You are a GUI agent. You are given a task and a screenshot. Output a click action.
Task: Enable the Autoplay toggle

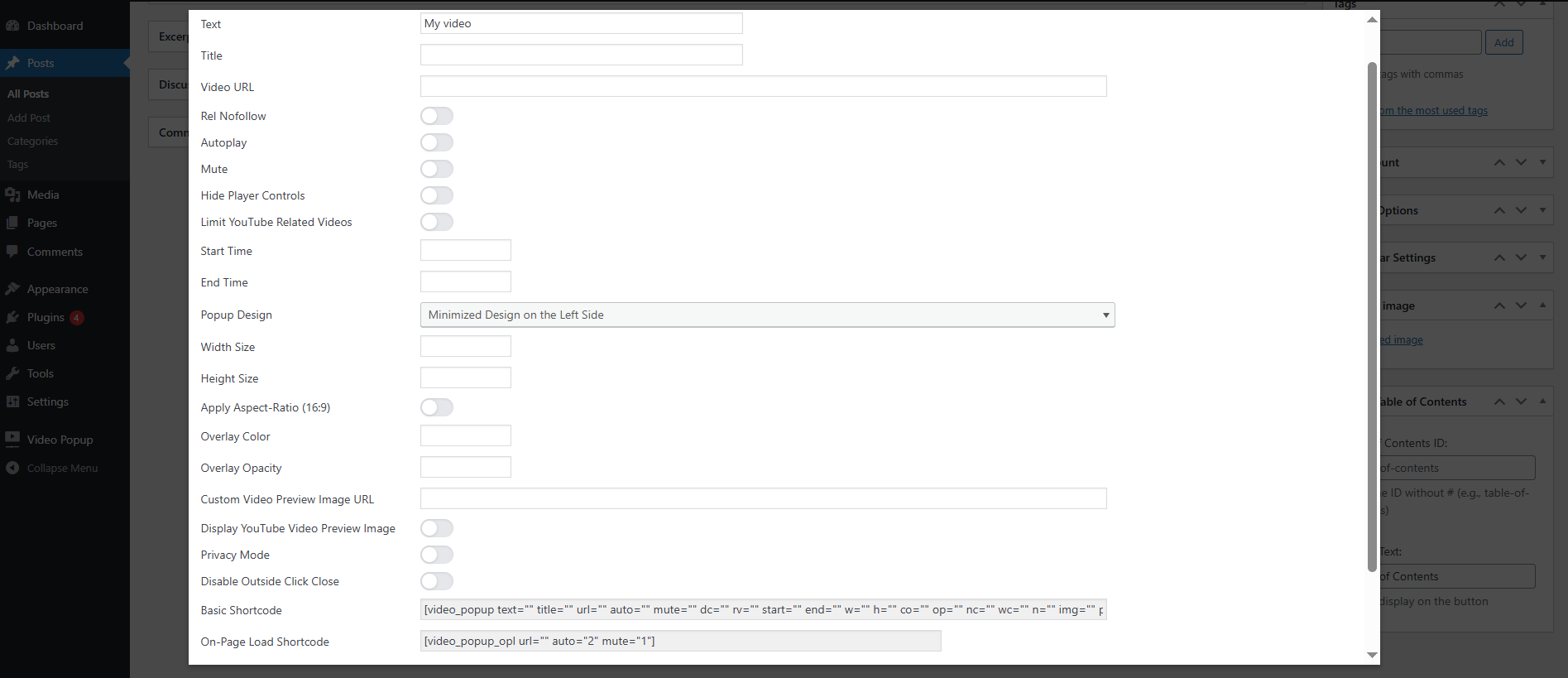tap(437, 142)
